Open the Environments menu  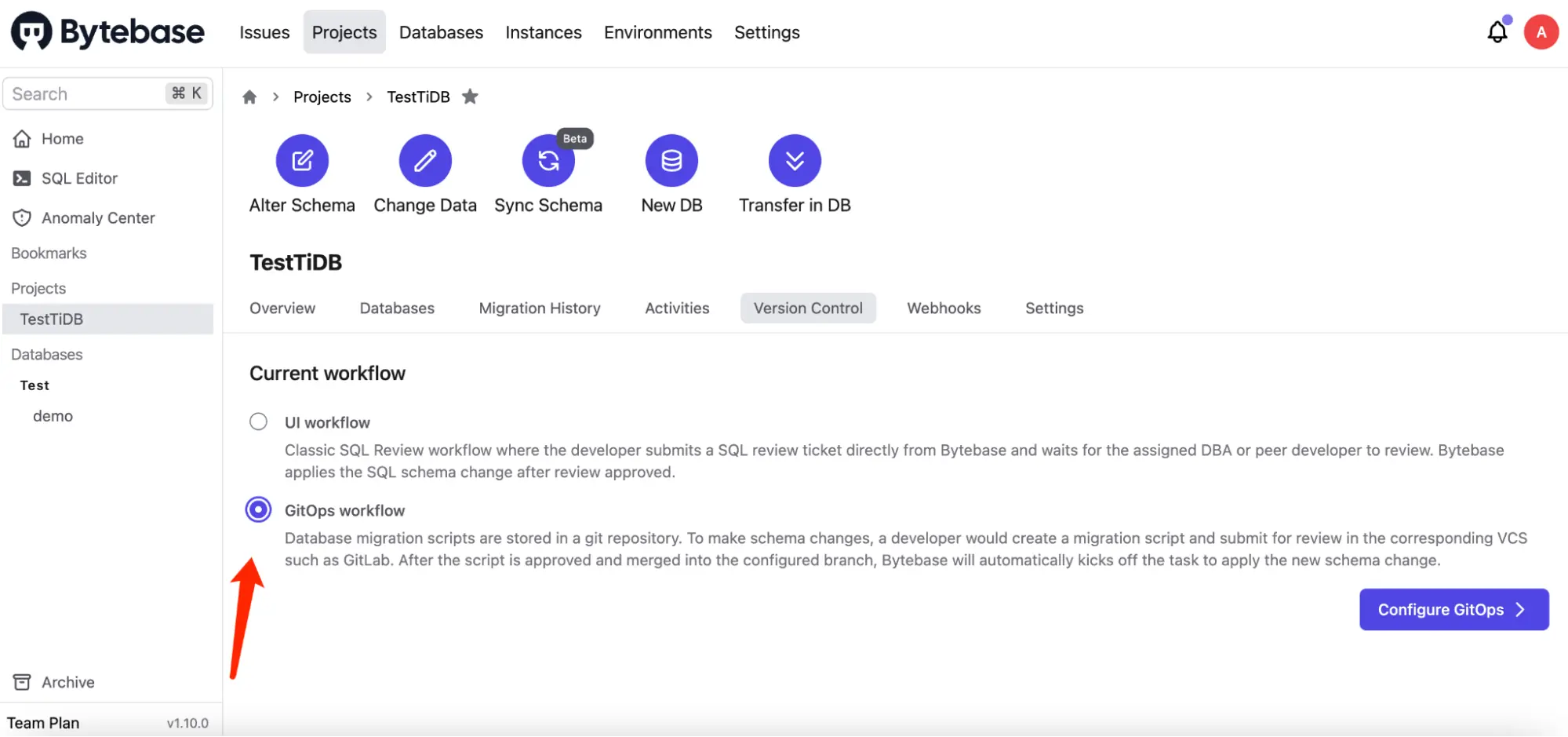click(x=658, y=32)
